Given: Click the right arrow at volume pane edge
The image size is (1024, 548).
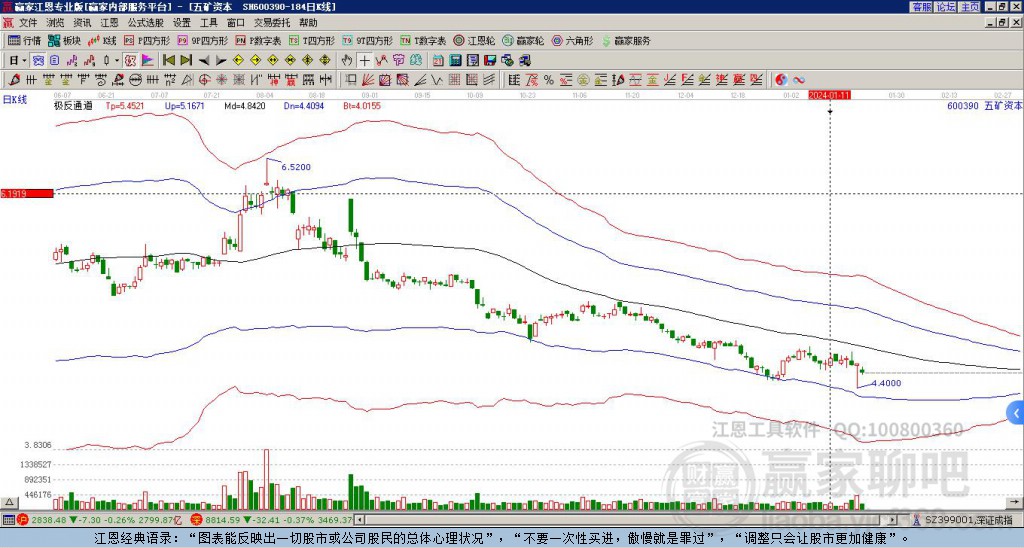Looking at the screenshot, I should coord(1014,502).
